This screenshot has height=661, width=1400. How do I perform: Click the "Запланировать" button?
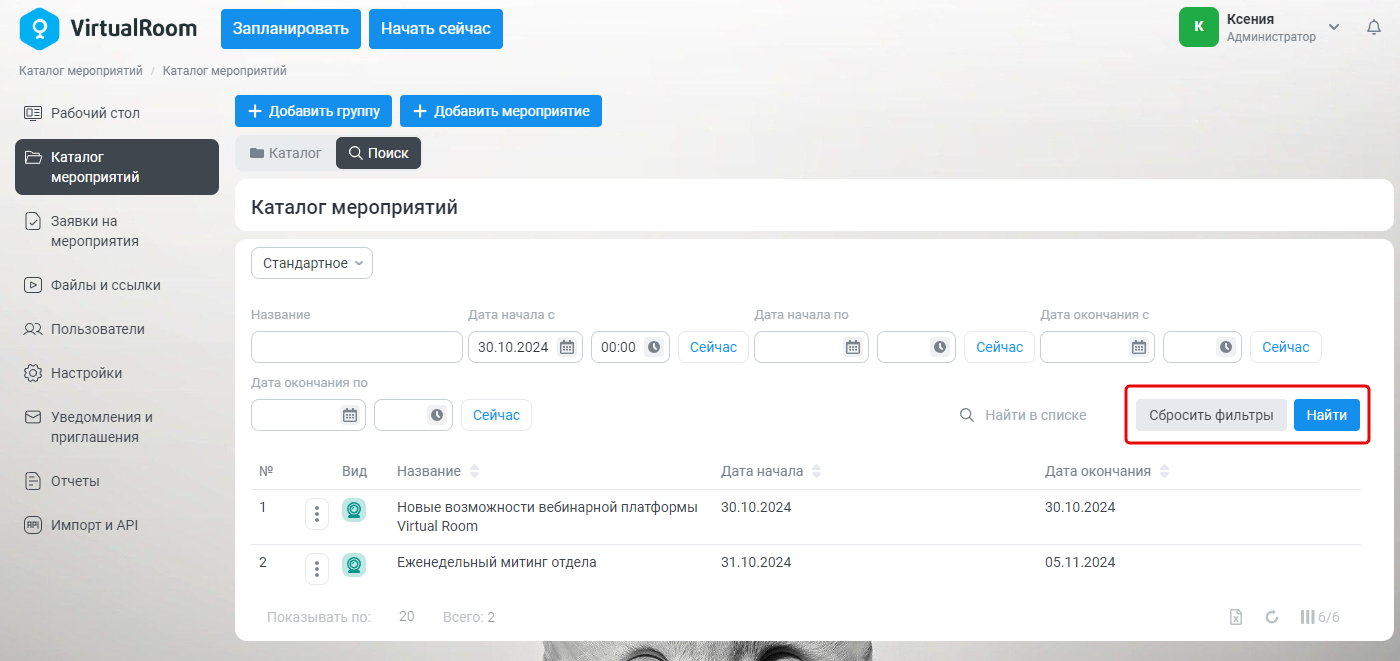(291, 29)
